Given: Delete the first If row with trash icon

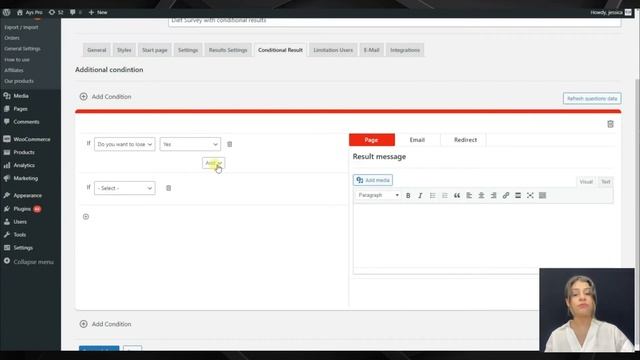Looking at the screenshot, I should (229, 144).
